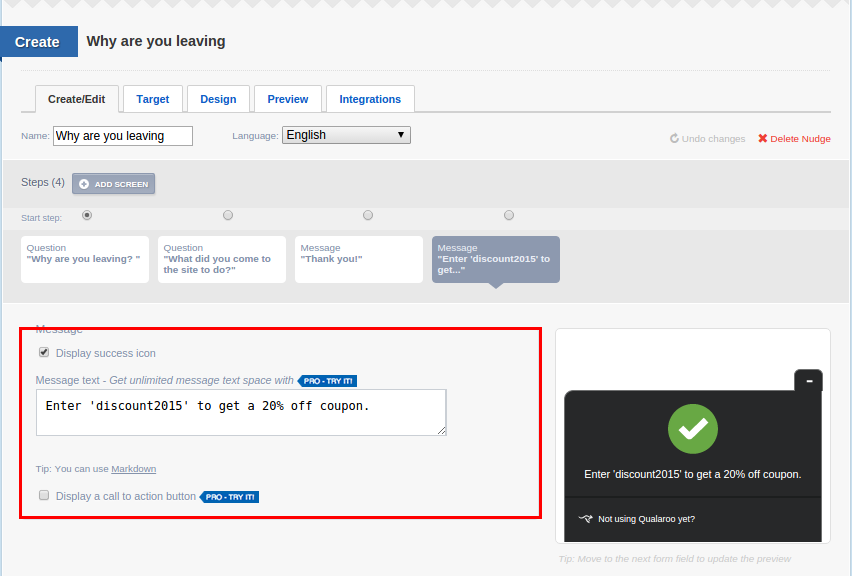Image resolution: width=852 pixels, height=576 pixels.
Task: Click the red X Delete Nudge icon
Action: point(763,139)
